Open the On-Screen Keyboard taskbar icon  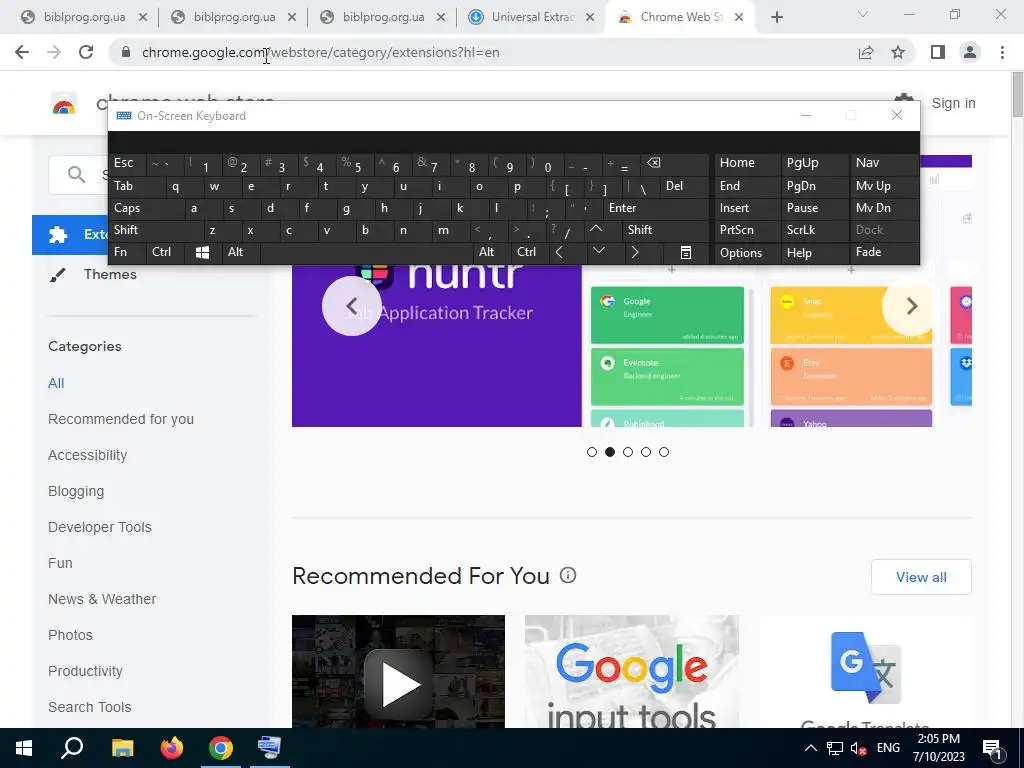tap(269, 748)
